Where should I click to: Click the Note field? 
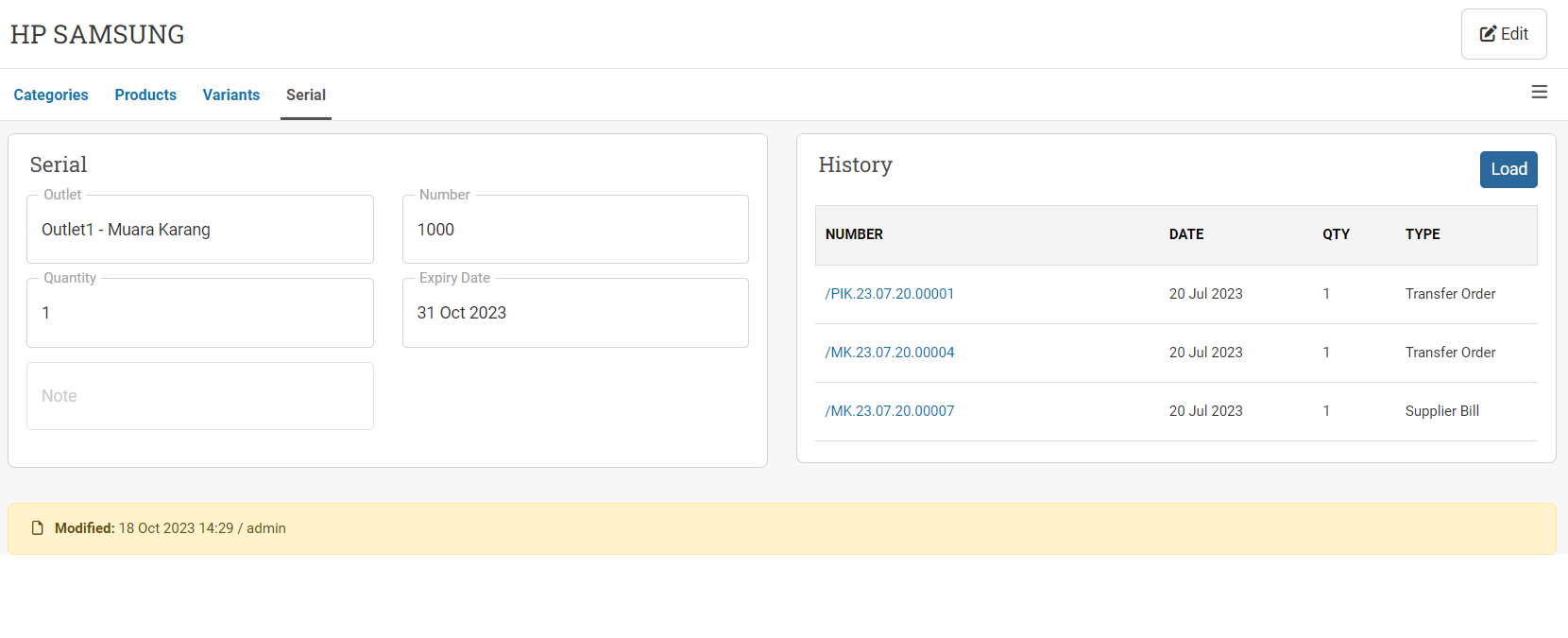point(200,396)
